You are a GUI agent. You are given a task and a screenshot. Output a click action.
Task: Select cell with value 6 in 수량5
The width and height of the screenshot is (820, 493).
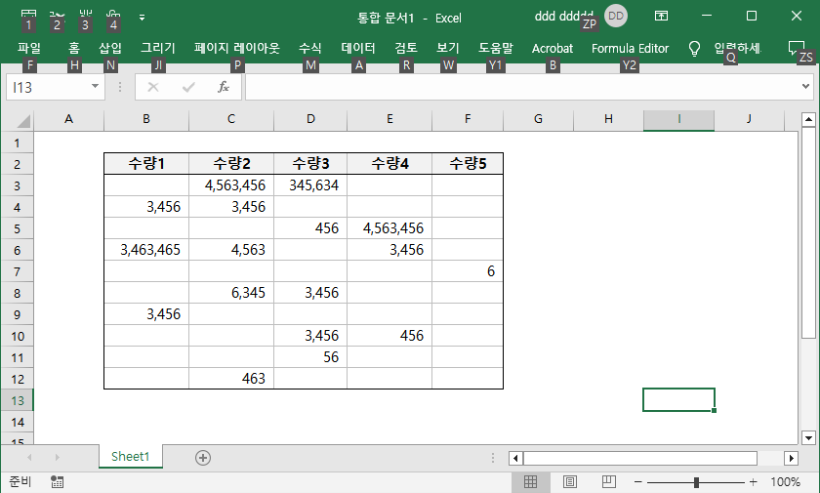pos(468,271)
